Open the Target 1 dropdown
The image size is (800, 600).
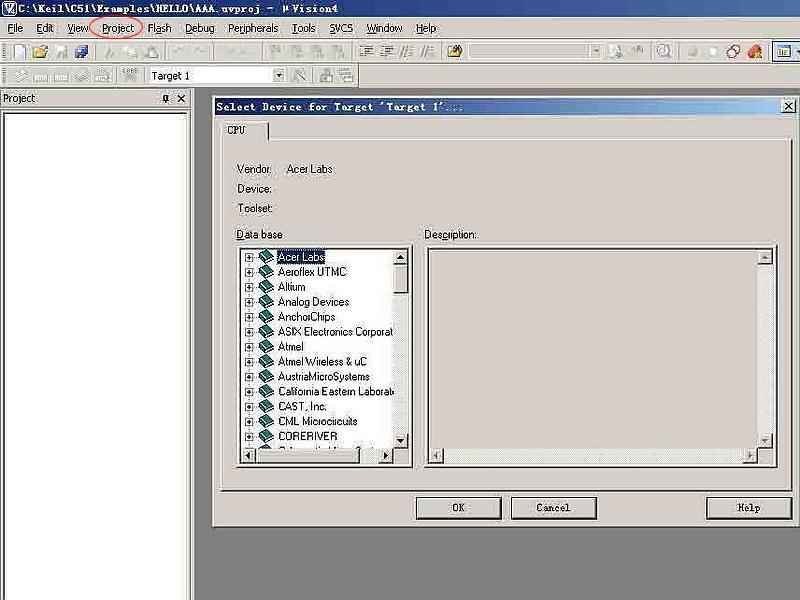click(x=279, y=76)
